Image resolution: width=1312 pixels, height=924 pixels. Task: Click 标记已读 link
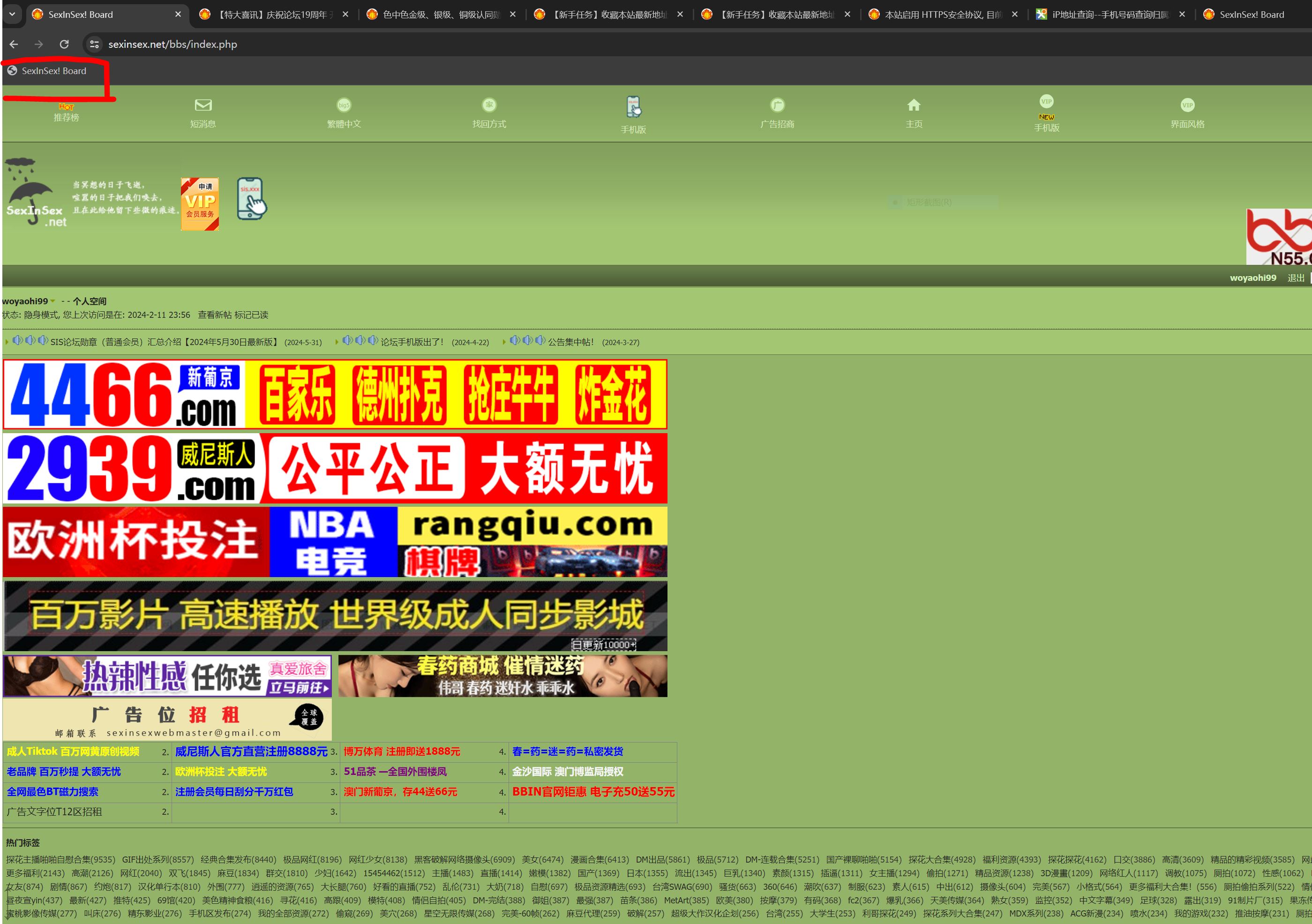coord(251,315)
